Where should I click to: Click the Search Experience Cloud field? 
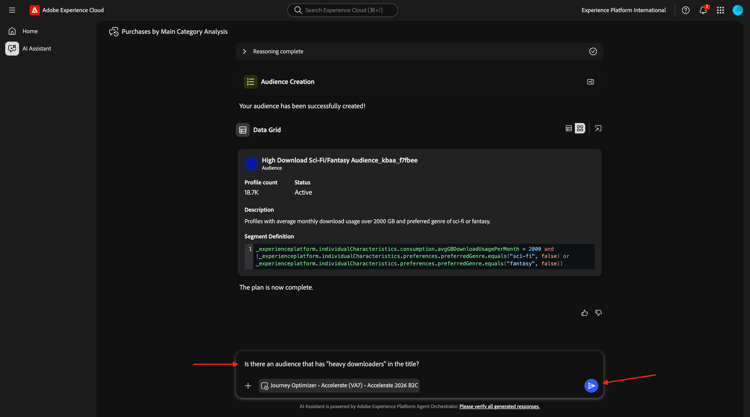point(342,10)
